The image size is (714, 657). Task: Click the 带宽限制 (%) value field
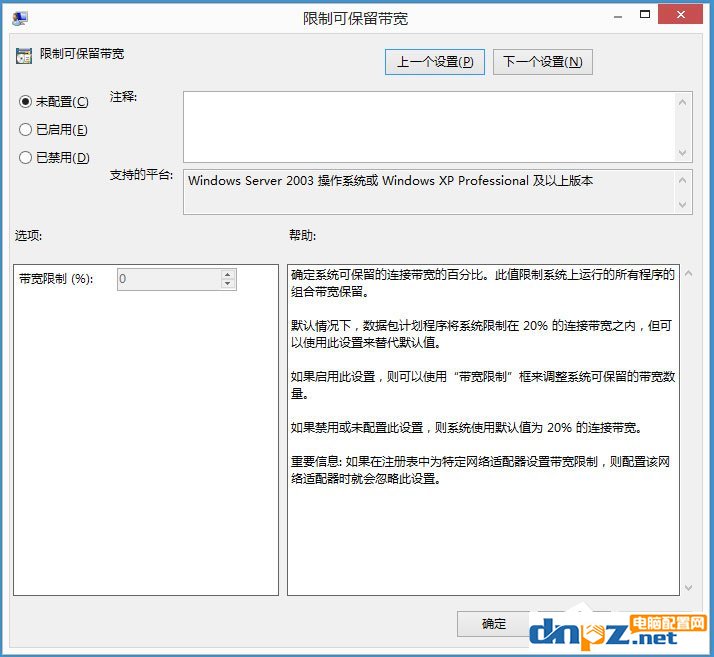pyautogui.click(x=168, y=279)
